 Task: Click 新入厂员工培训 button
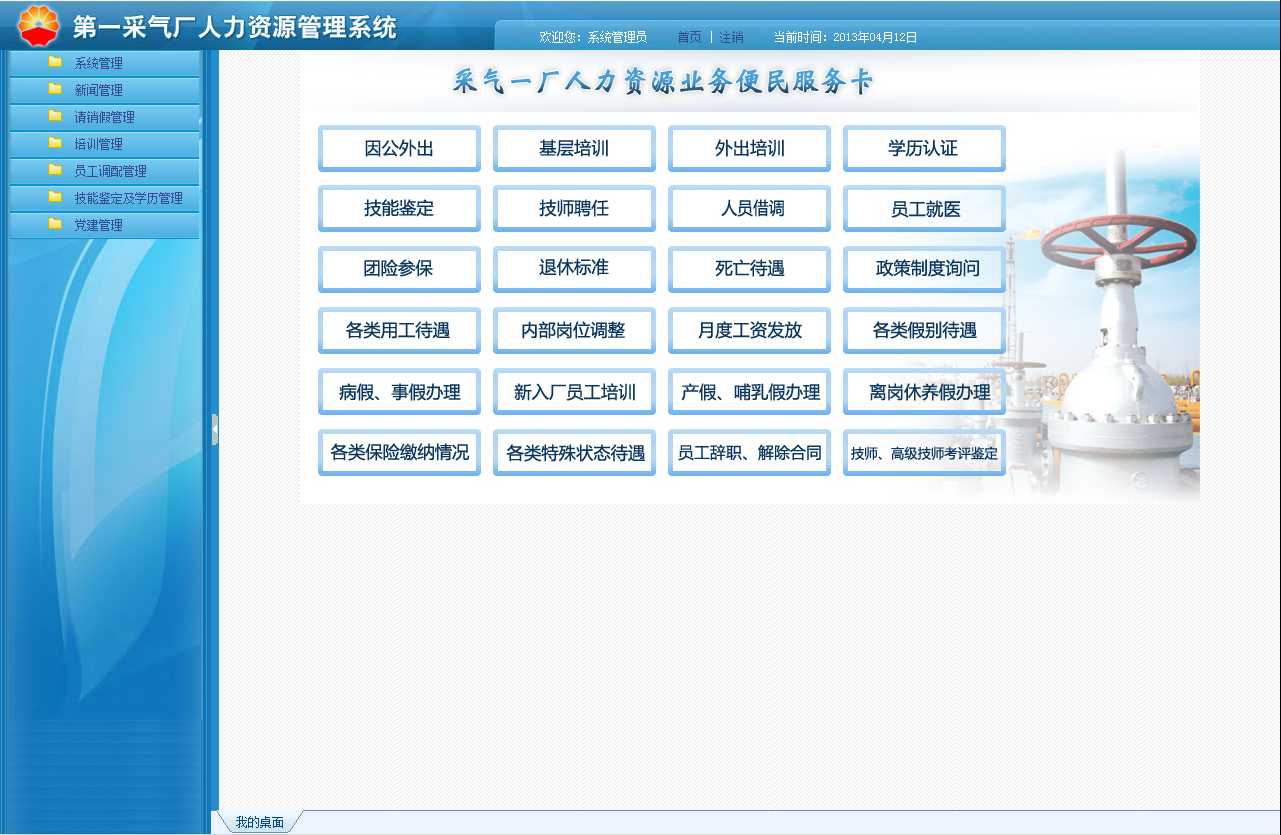(x=574, y=392)
